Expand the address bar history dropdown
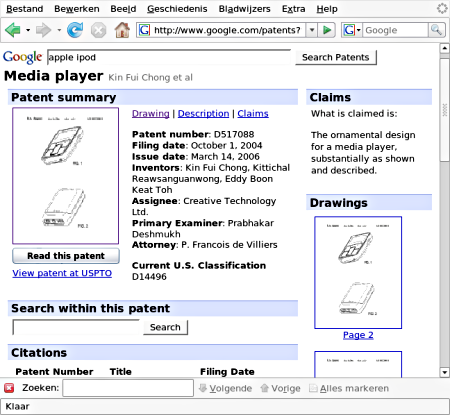The image size is (450, 415). (x=312, y=30)
